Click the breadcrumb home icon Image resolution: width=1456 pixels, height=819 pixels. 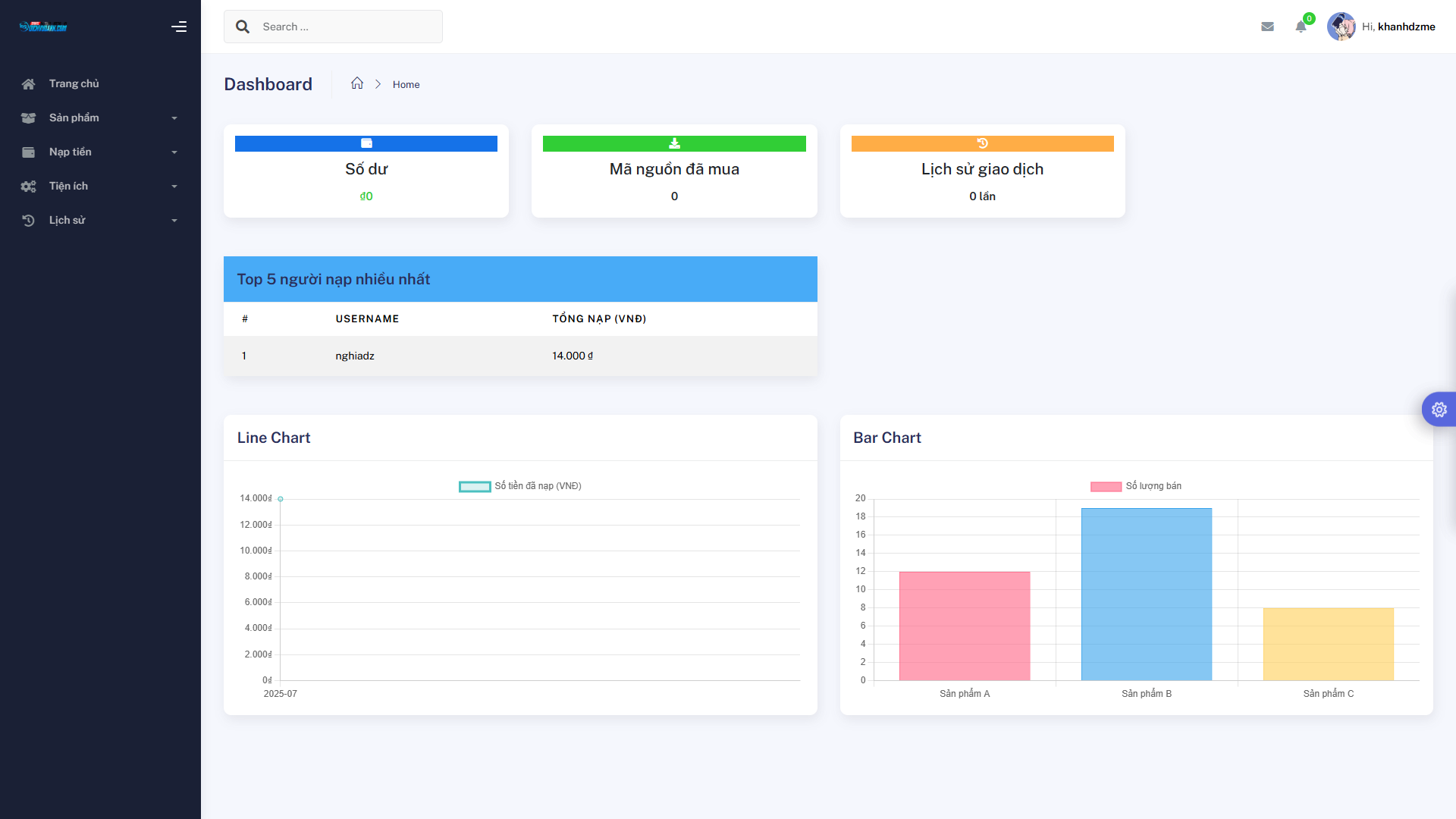357,83
